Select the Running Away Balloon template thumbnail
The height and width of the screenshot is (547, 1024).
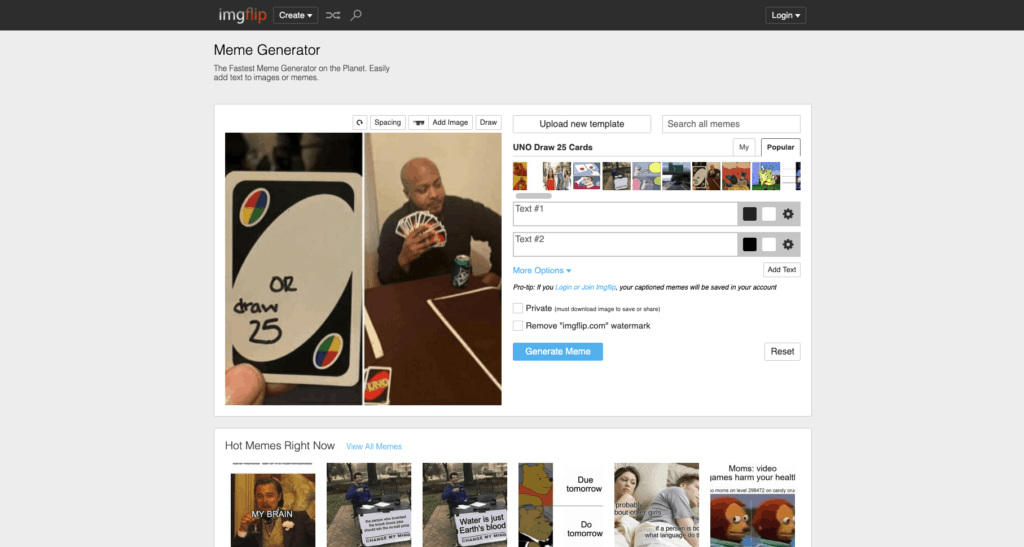point(647,176)
